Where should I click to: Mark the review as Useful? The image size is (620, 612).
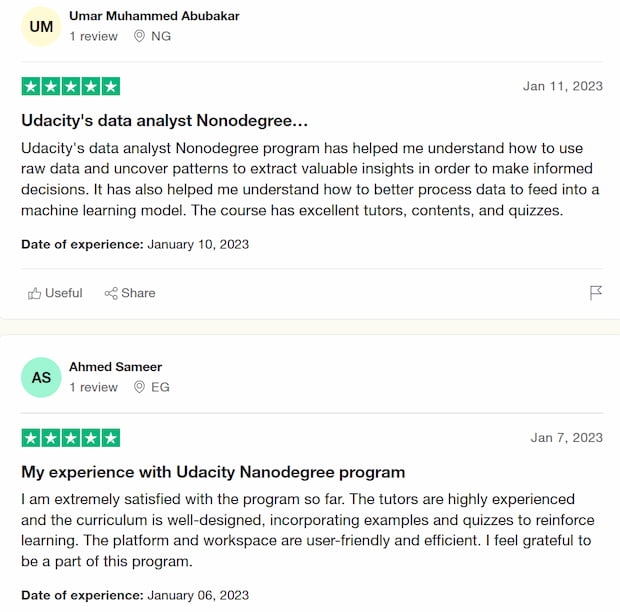click(55, 293)
